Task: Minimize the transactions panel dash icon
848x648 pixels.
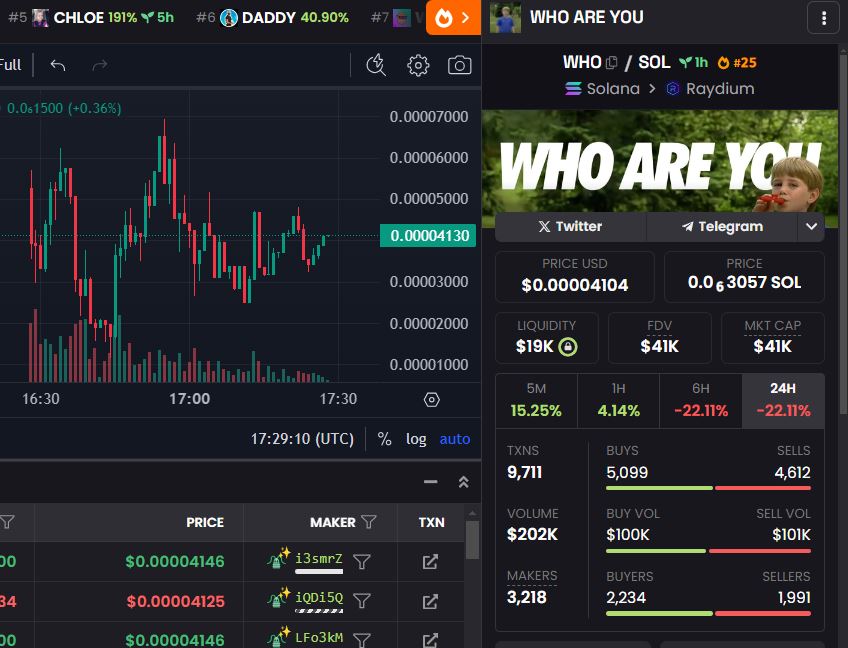Action: [430, 481]
